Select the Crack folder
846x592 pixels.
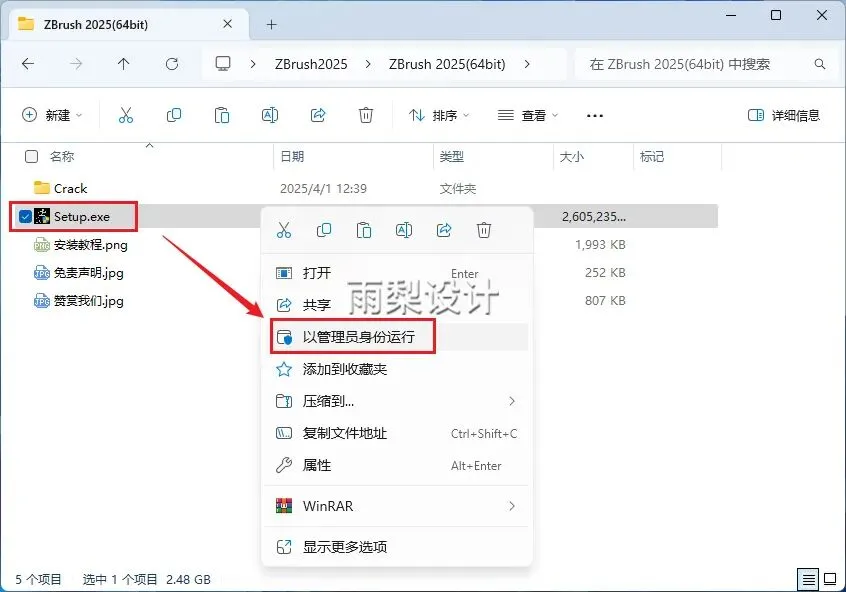pos(70,188)
